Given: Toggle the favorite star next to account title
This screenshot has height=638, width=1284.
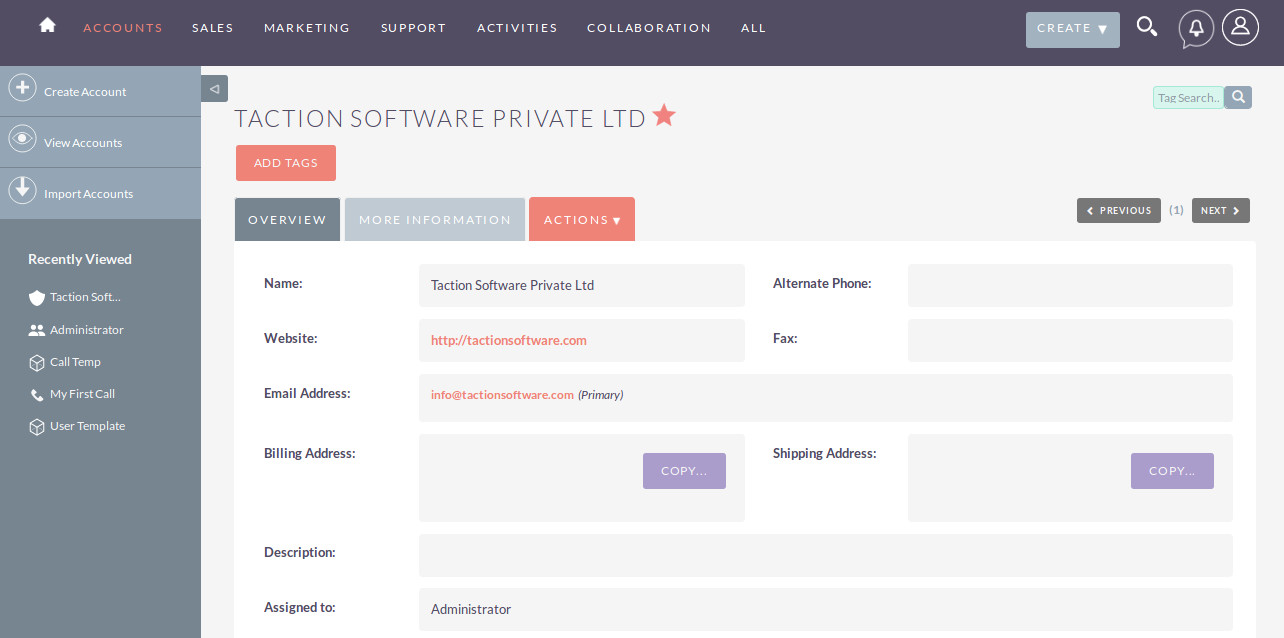Looking at the screenshot, I should pos(664,116).
